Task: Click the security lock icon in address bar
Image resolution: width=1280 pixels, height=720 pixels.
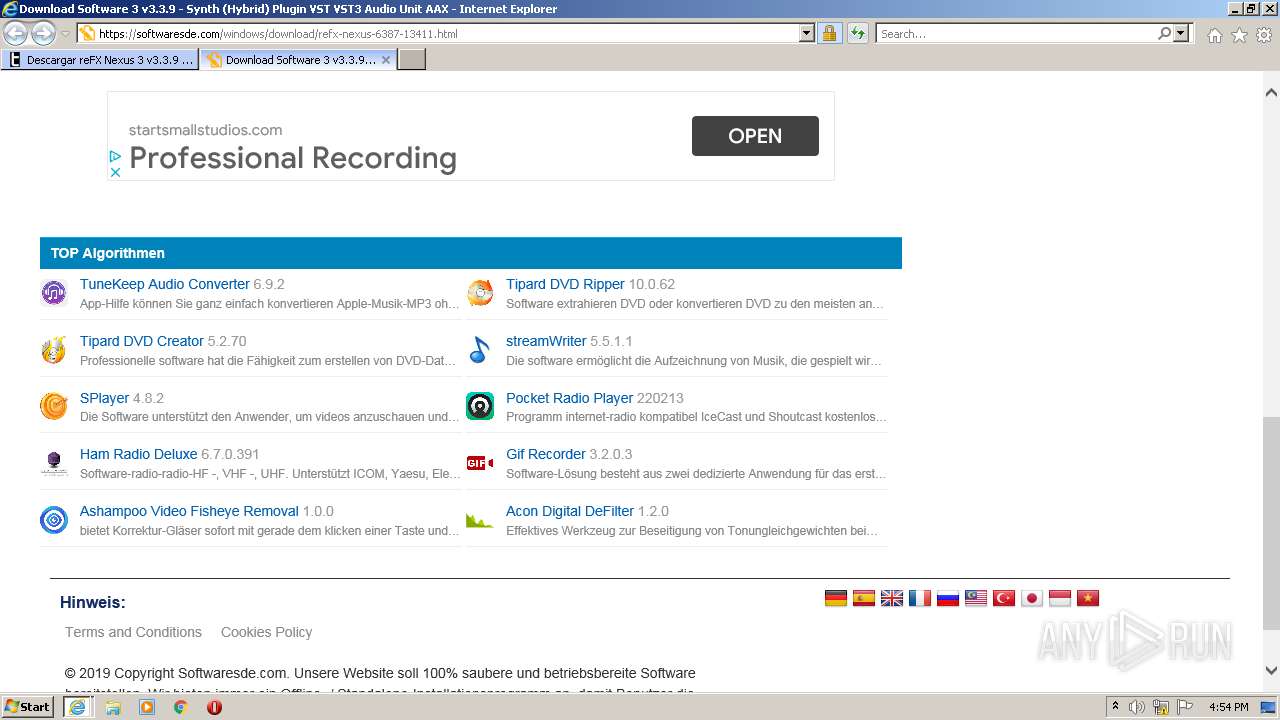Action: (x=829, y=33)
